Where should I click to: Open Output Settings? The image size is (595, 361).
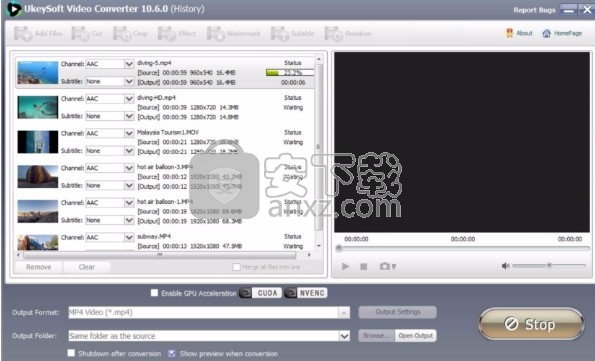[398, 312]
